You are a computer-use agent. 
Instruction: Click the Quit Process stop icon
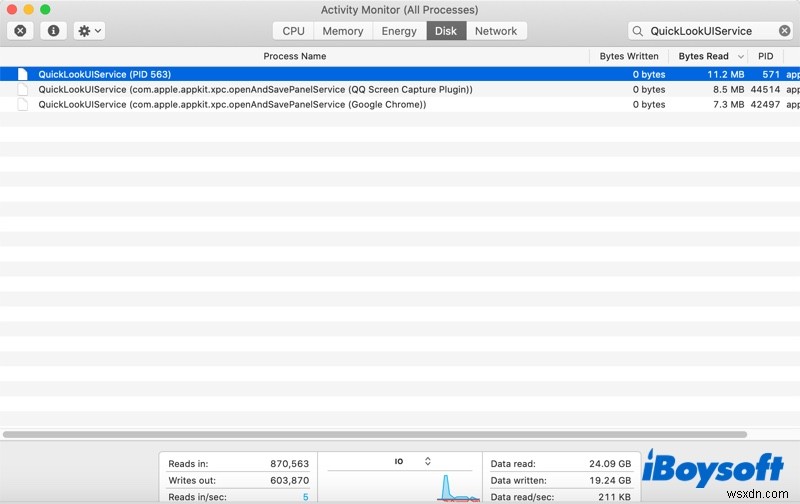click(x=20, y=31)
